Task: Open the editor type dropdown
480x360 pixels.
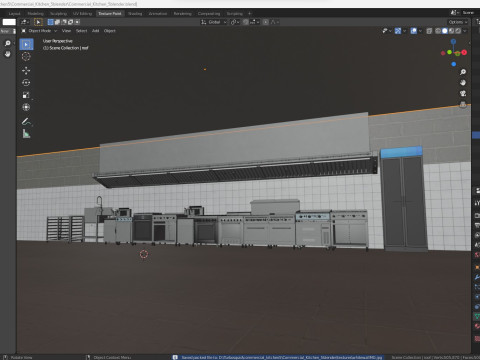Action: coord(24,22)
